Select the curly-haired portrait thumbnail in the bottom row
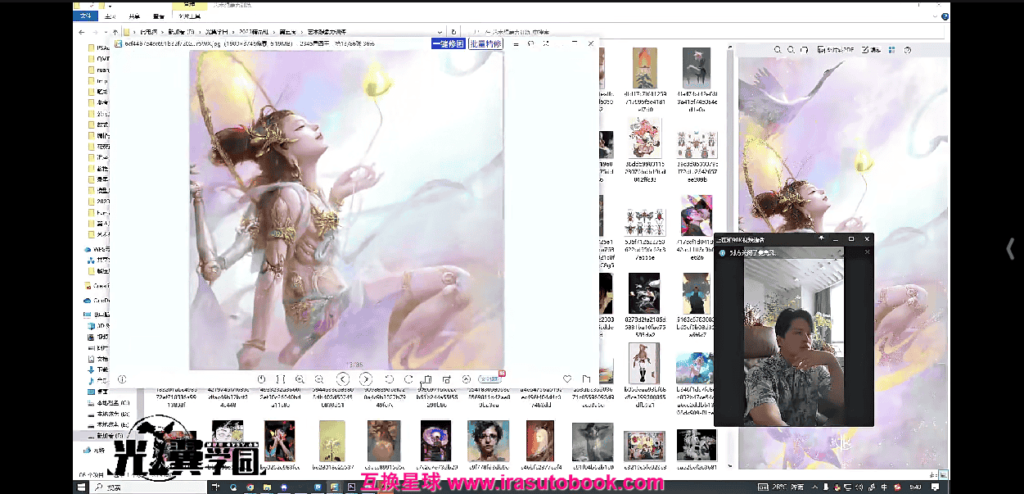The height and width of the screenshot is (494, 1024). pos(487,440)
